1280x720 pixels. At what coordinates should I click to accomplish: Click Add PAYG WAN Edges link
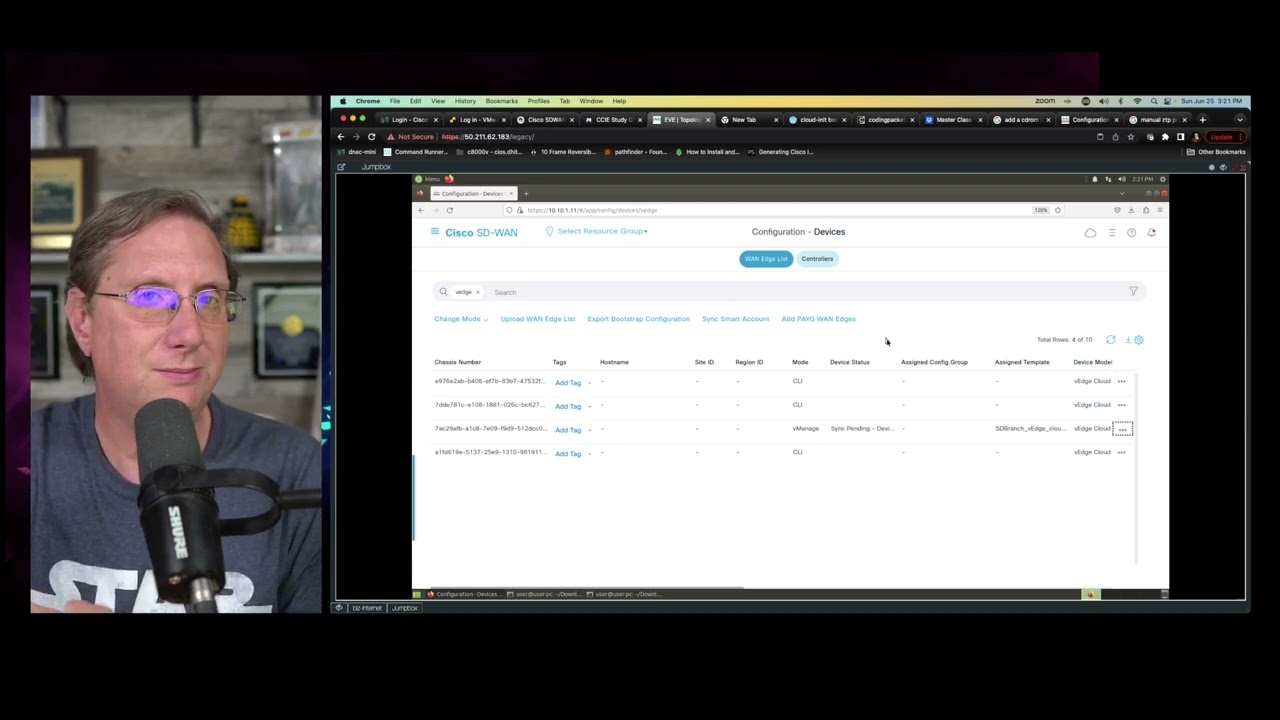click(x=819, y=319)
